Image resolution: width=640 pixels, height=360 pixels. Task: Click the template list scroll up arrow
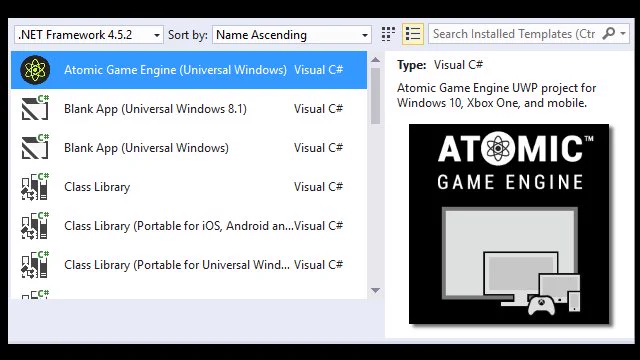point(376,60)
